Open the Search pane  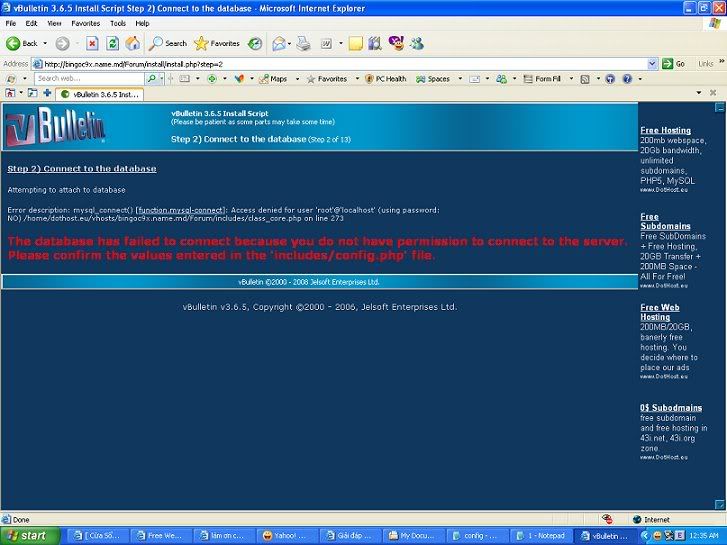pyautogui.click(x=168, y=44)
